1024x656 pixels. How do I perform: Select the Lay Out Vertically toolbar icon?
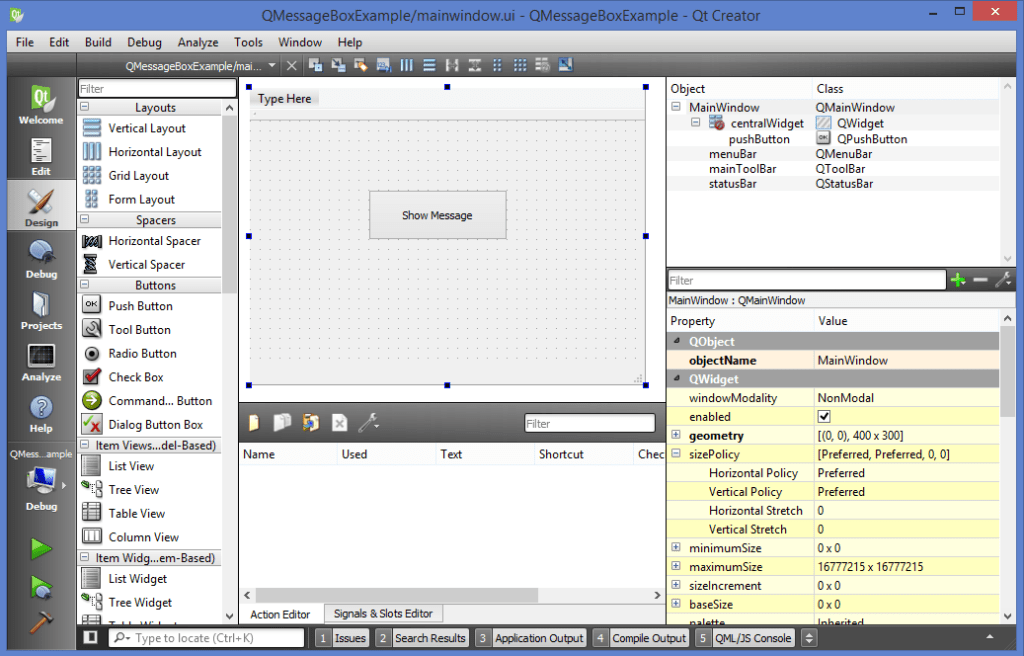click(429, 64)
